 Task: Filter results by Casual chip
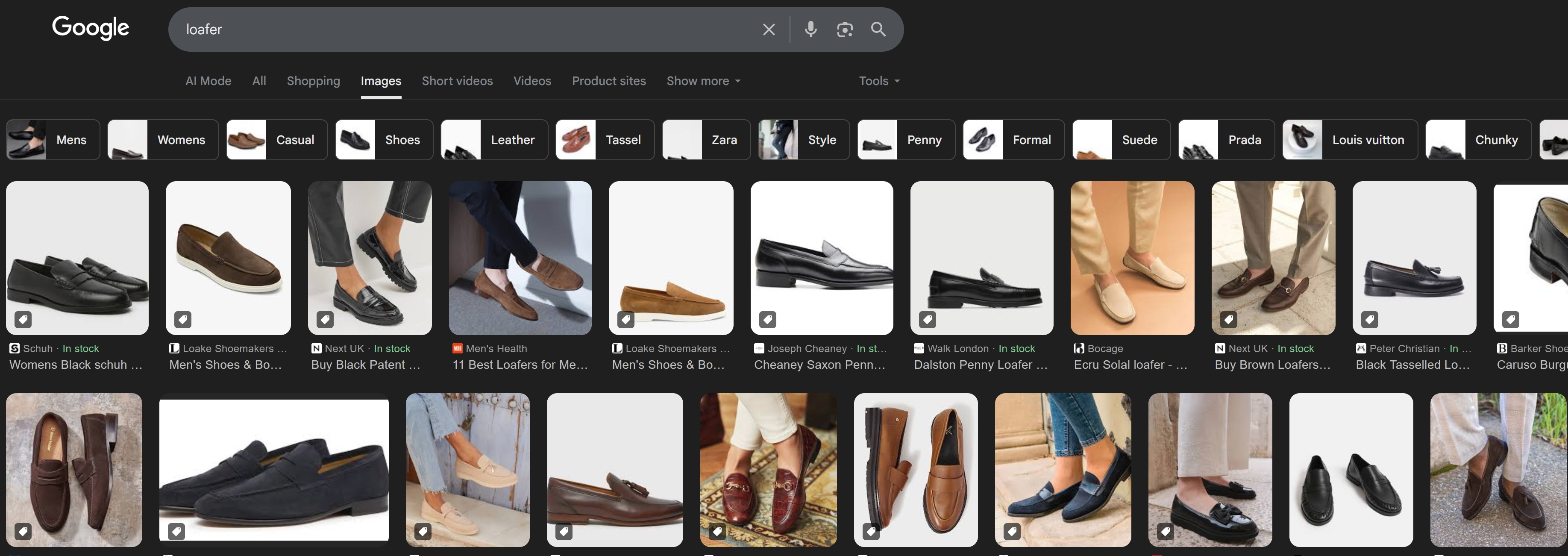tap(277, 140)
